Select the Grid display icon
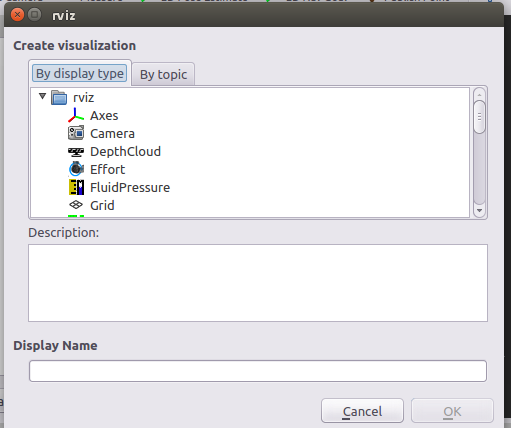Viewport: 511px width, 428px height. pyautogui.click(x=76, y=205)
